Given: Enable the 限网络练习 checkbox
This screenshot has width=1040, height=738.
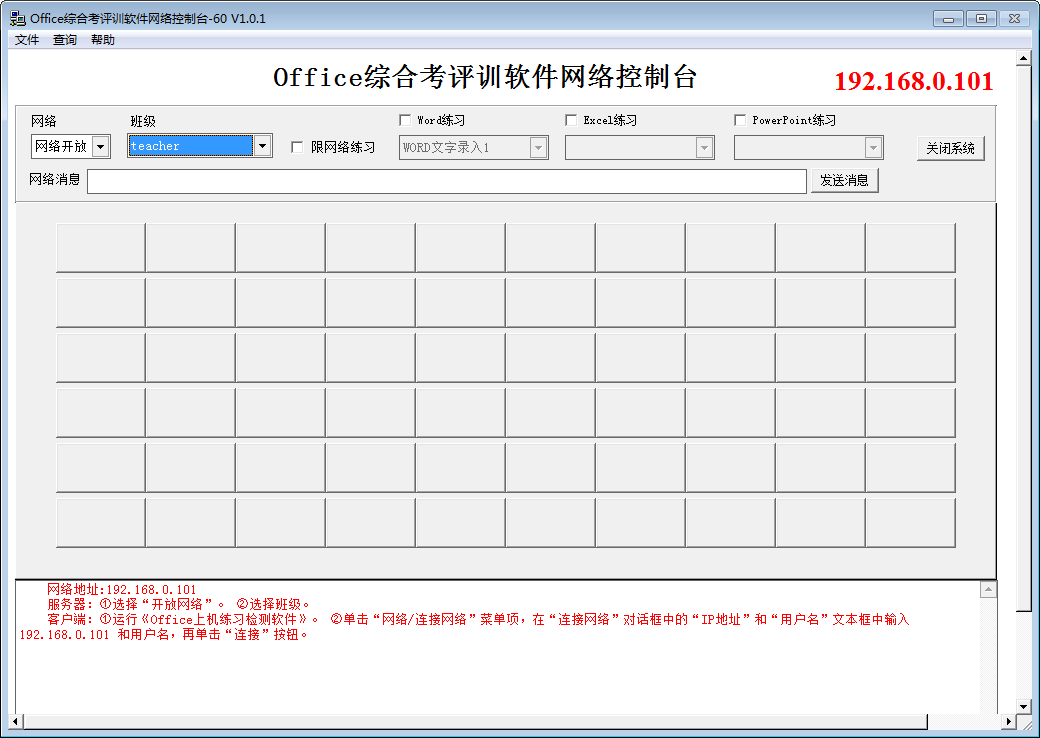Looking at the screenshot, I should [x=297, y=147].
